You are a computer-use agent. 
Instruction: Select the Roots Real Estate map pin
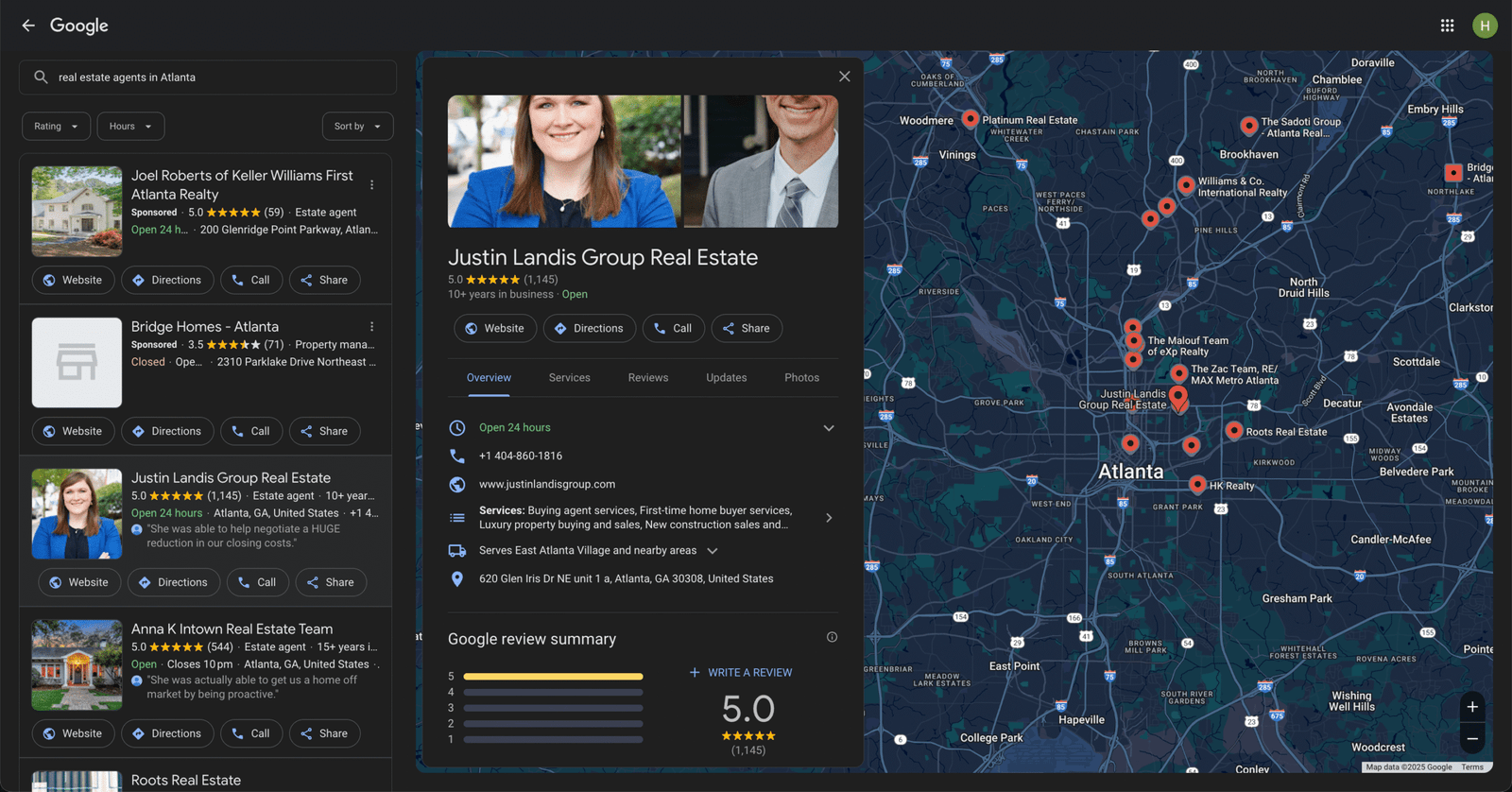pyautogui.click(x=1233, y=431)
